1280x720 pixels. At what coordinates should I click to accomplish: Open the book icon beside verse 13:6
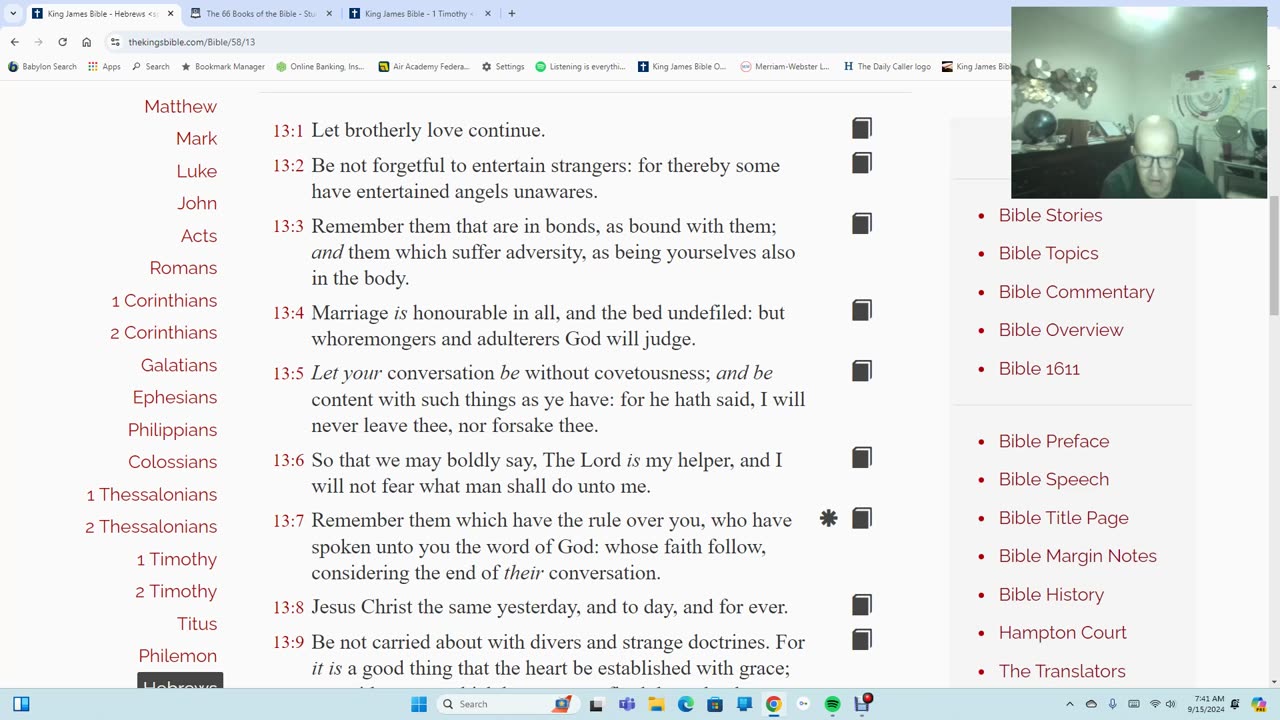[862, 458]
